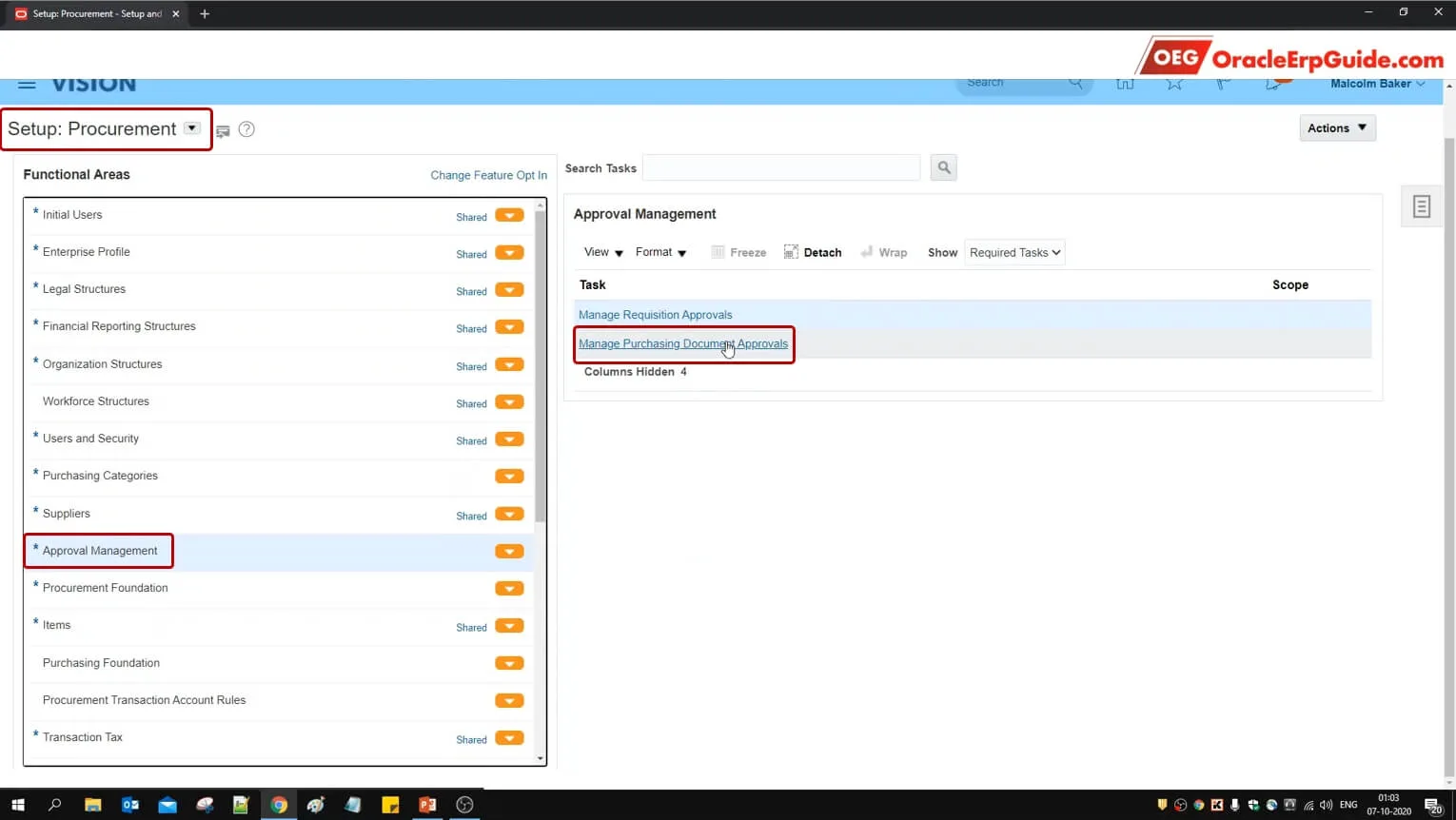Click Shared link for Suppliers

pyautogui.click(x=471, y=516)
